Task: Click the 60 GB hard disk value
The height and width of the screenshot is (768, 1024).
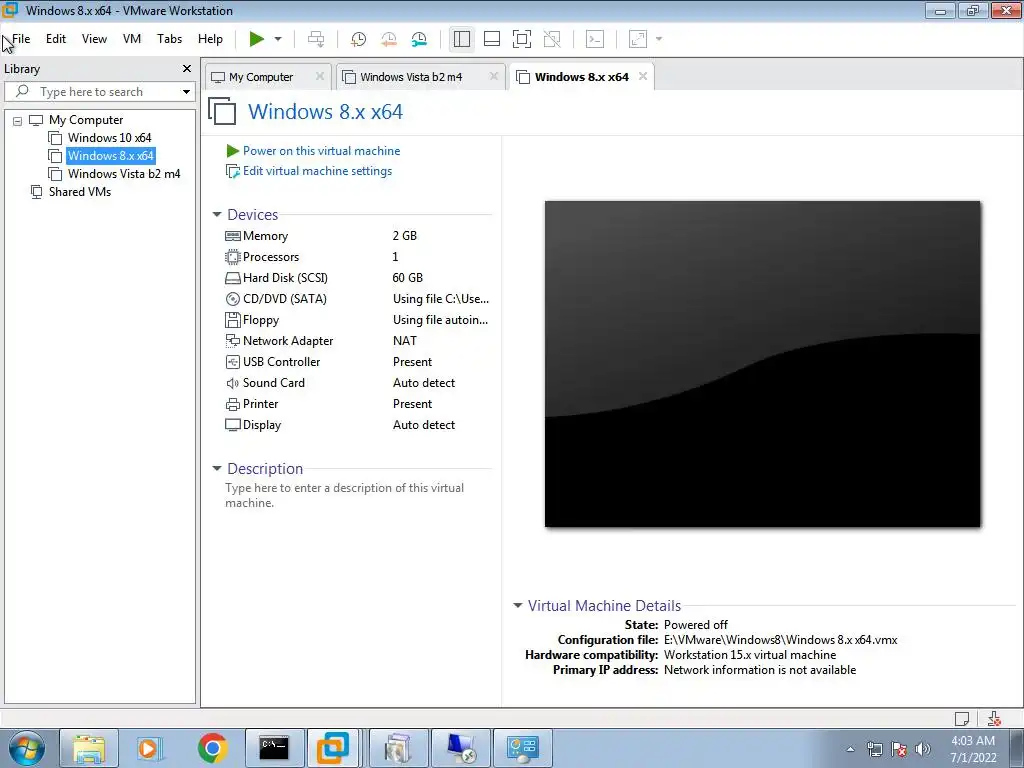Action: click(408, 278)
